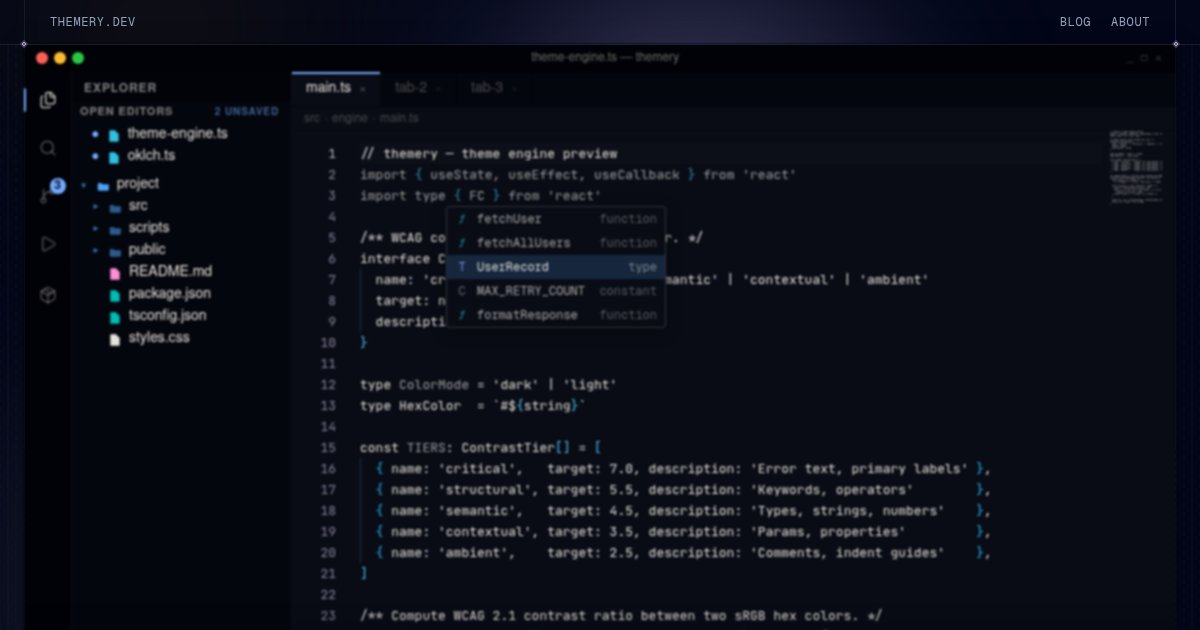Screen dimensions: 1200x630
Task: Click the tsconfig.json file icon
Action: [113, 315]
